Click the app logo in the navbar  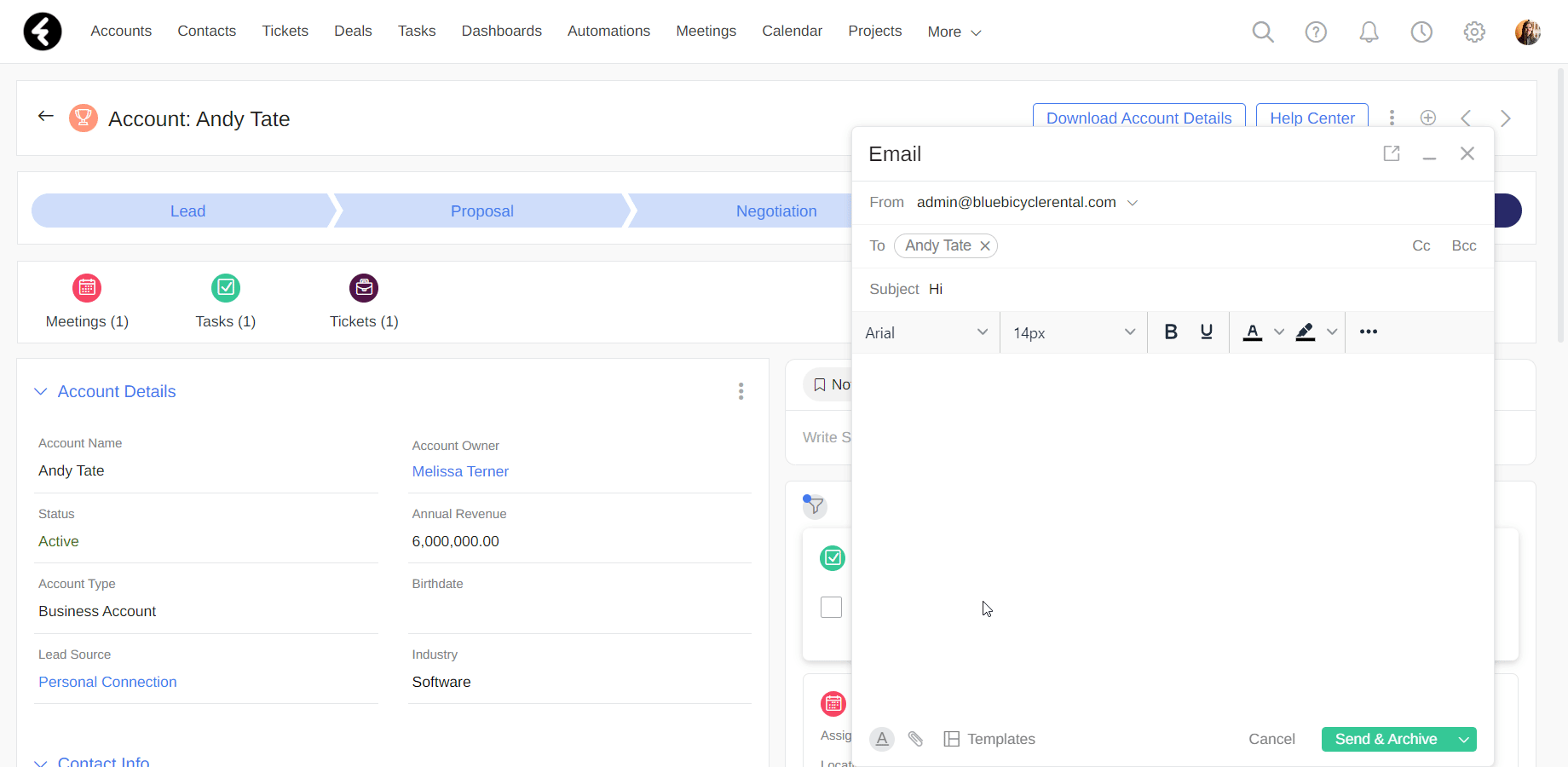(43, 32)
